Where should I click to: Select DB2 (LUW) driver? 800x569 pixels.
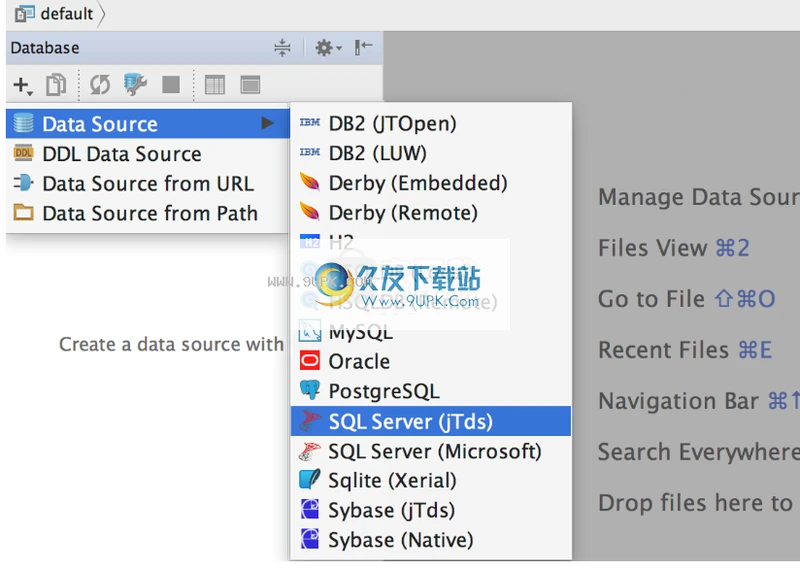tap(431, 153)
